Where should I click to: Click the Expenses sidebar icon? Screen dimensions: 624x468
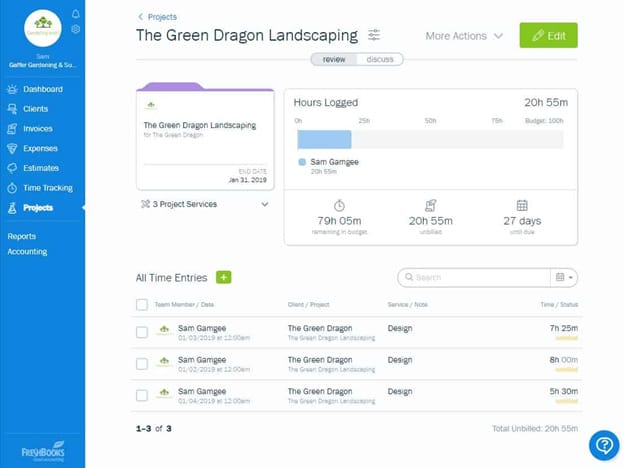[12, 148]
